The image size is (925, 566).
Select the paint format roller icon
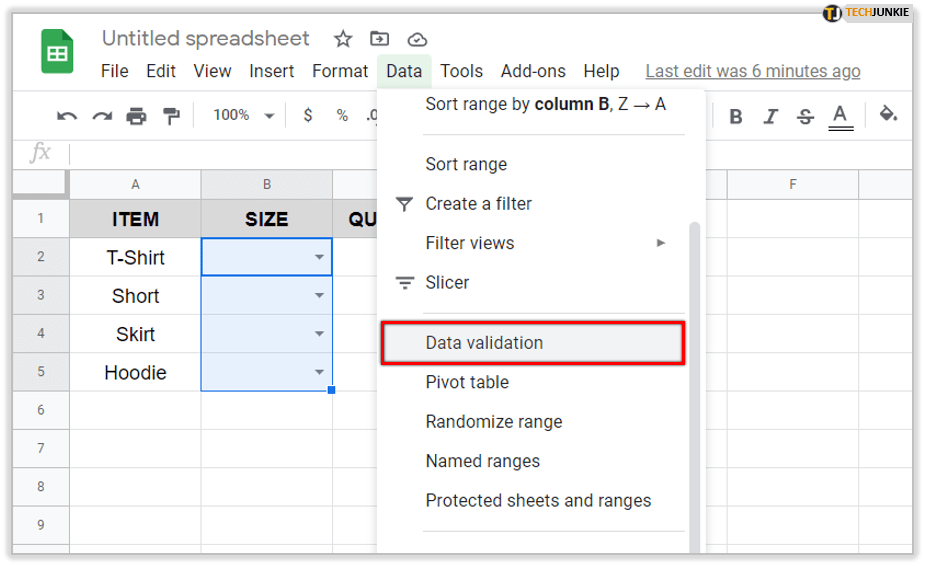[x=171, y=116]
